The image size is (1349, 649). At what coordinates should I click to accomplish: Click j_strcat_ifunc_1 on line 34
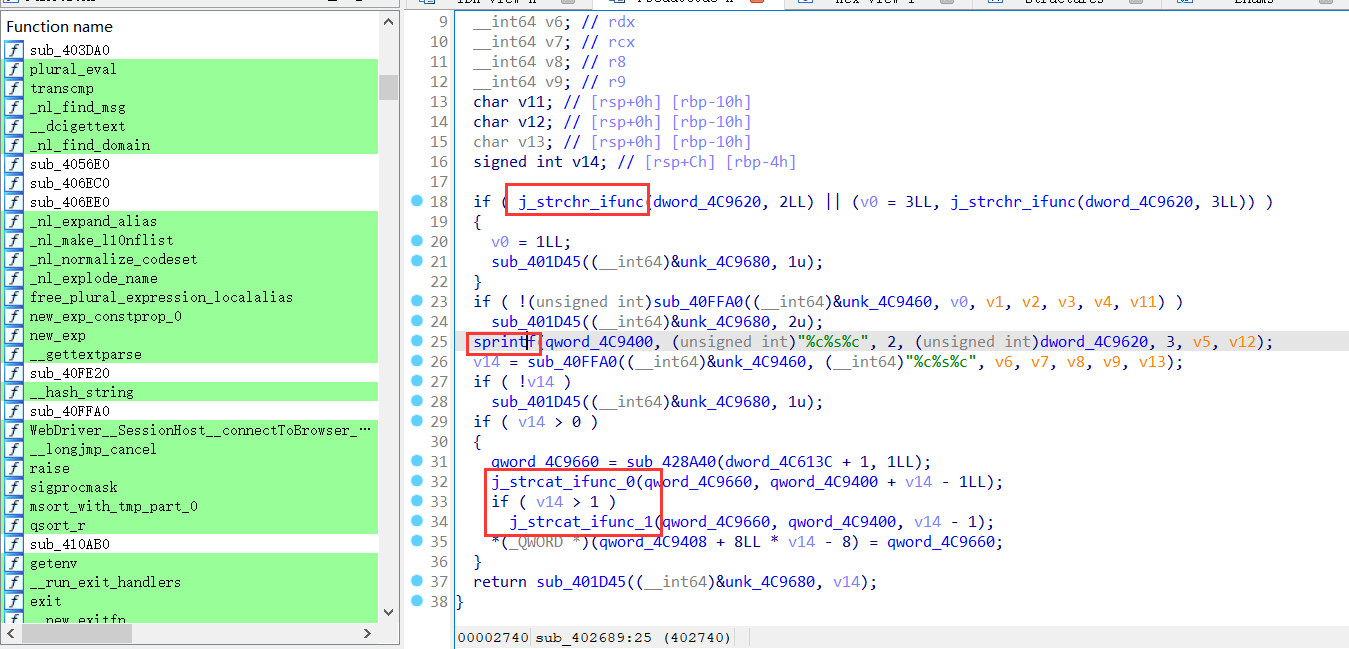click(x=583, y=521)
